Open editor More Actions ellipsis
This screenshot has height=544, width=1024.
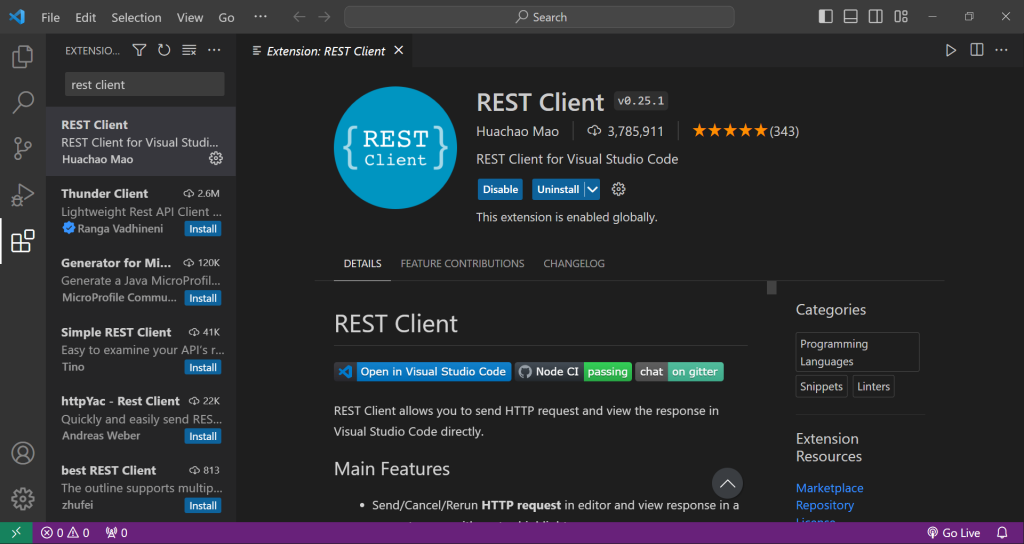(x=1001, y=50)
